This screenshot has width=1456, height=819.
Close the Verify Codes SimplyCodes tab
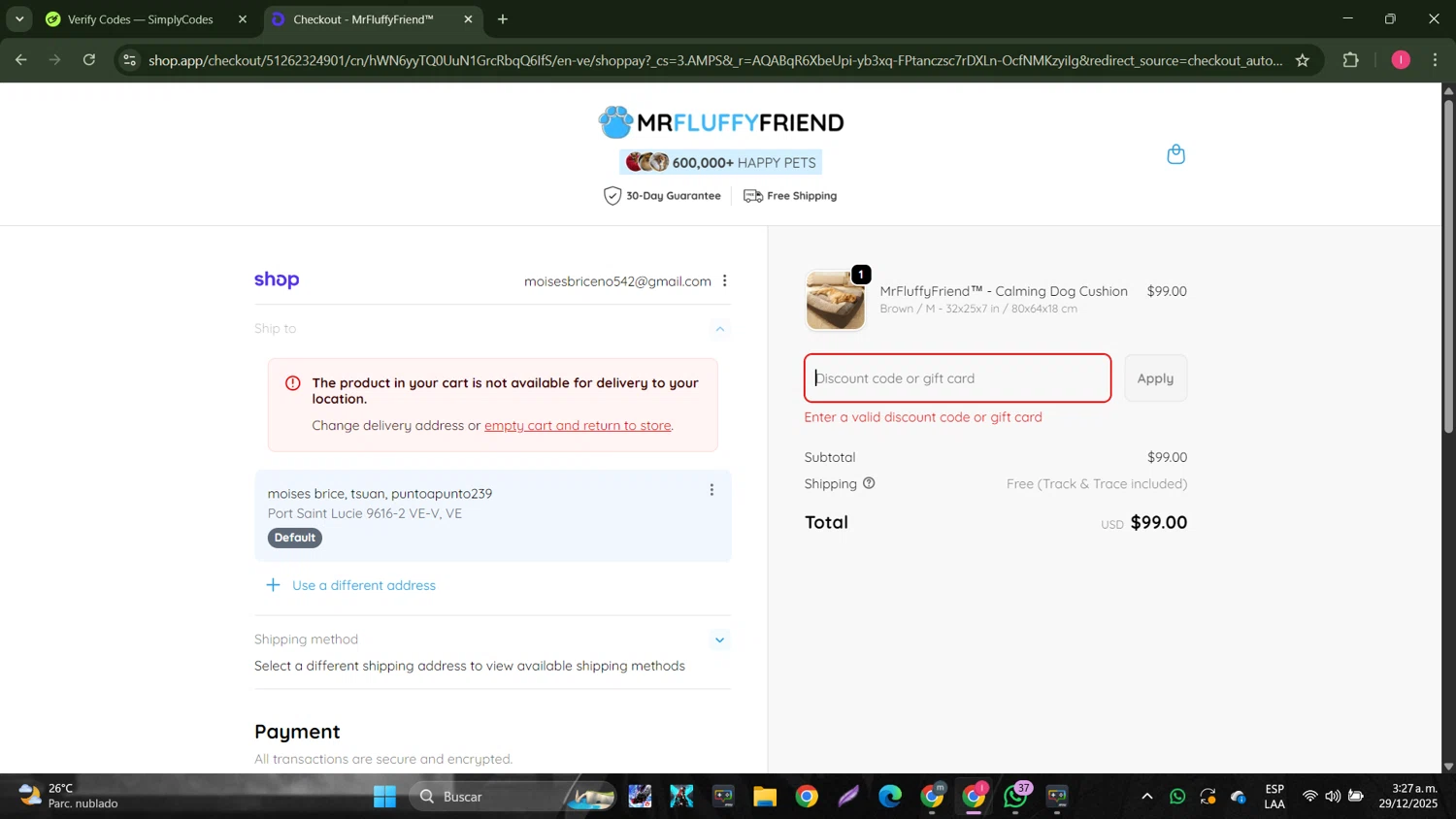pos(243,19)
